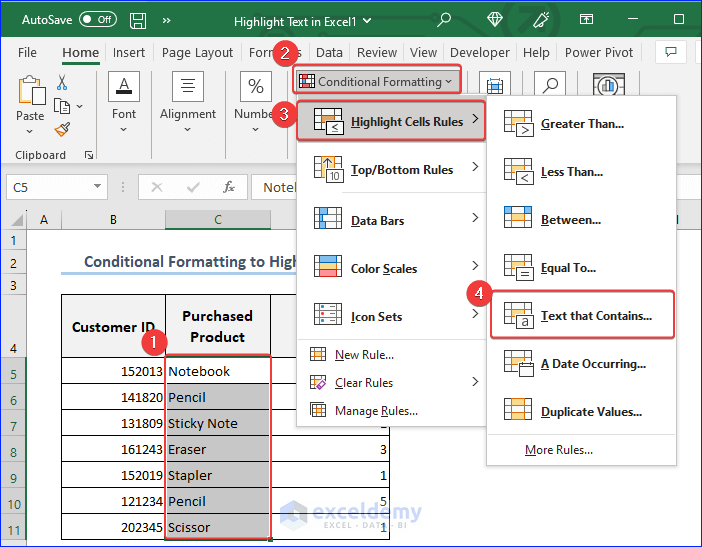This screenshot has height=547, width=702.
Task: Select the Sticky Note cell
Action: [217, 423]
